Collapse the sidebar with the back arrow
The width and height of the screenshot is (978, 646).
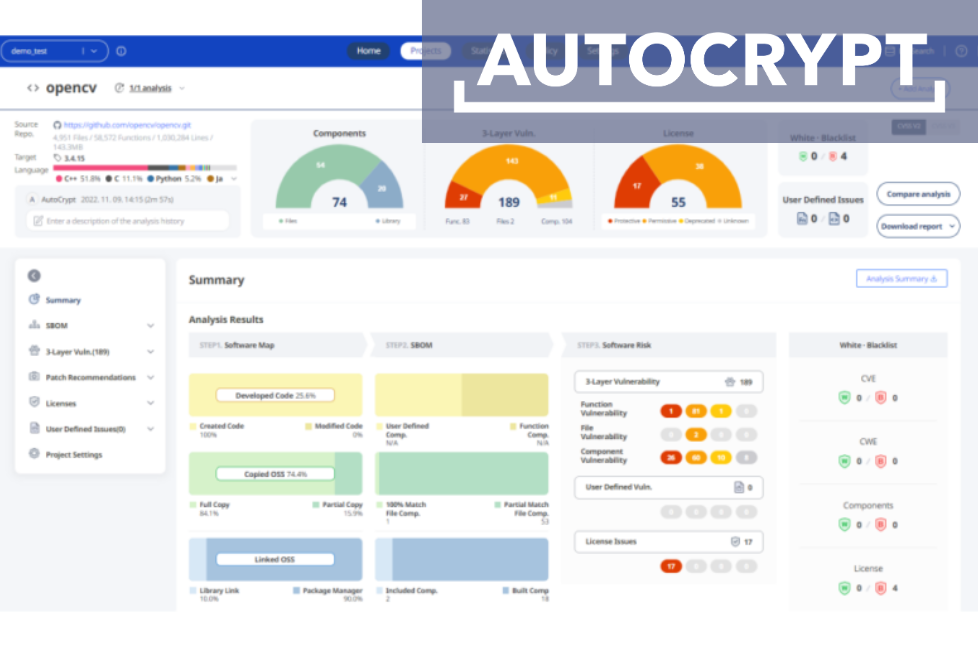(34, 276)
